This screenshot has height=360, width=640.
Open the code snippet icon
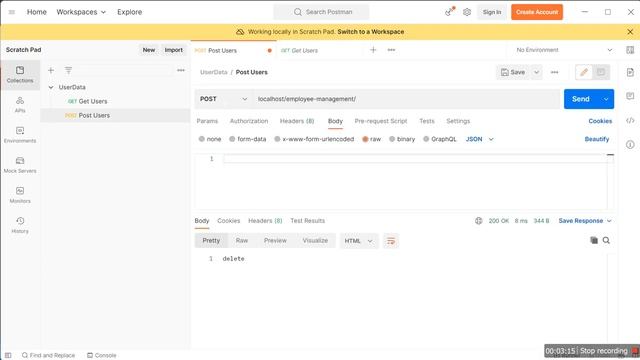[630, 120]
